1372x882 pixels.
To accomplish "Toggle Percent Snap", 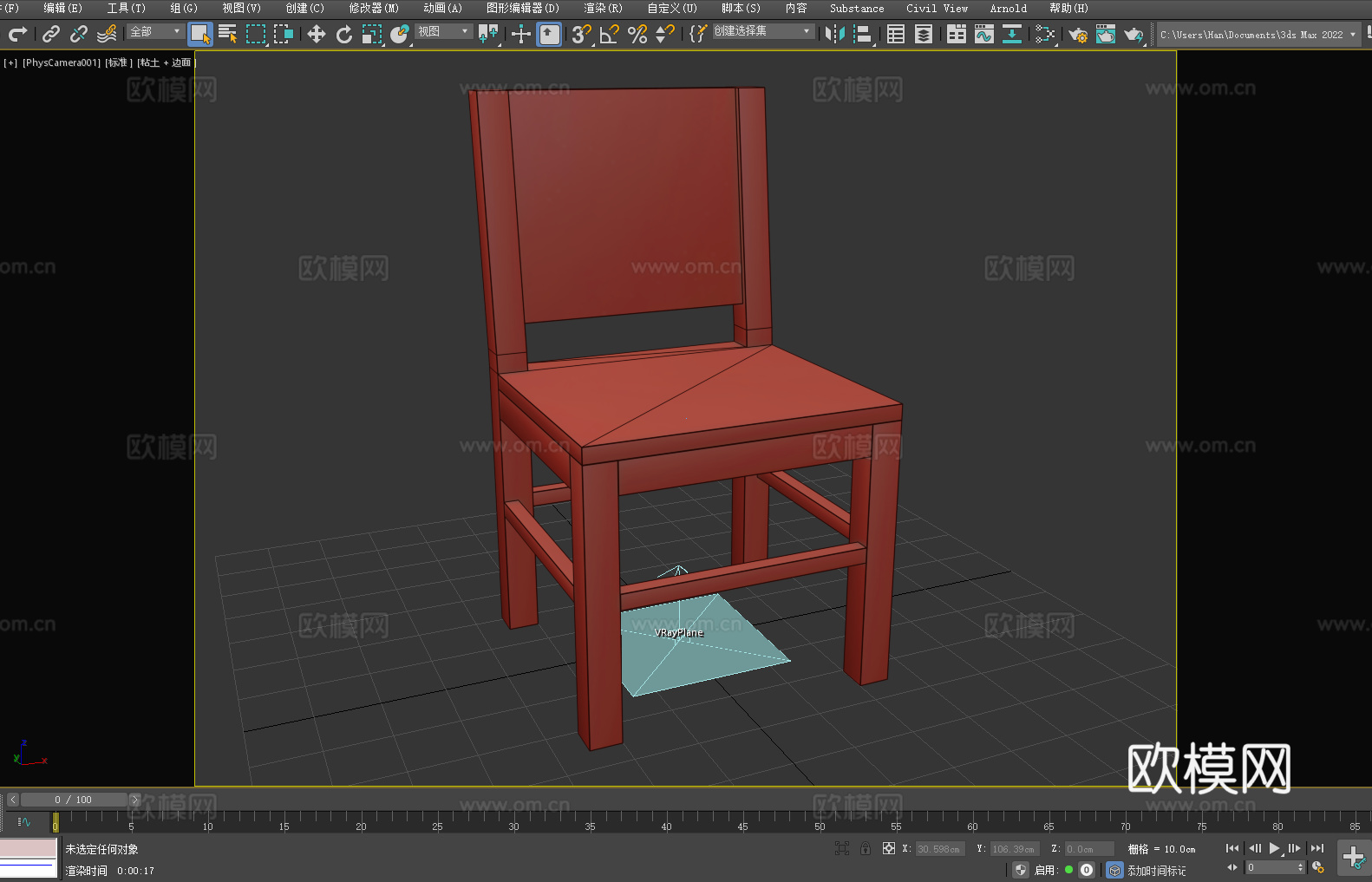I will click(637, 34).
